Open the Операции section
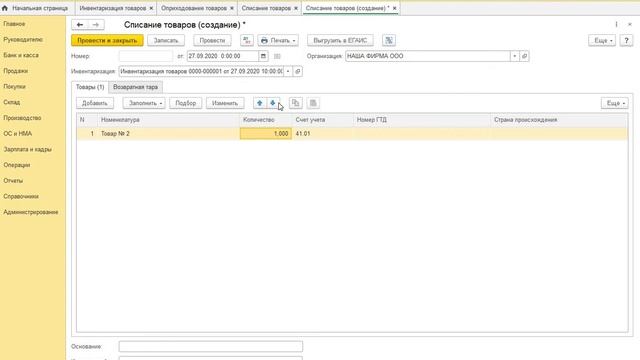640x360 pixels. tap(17, 165)
